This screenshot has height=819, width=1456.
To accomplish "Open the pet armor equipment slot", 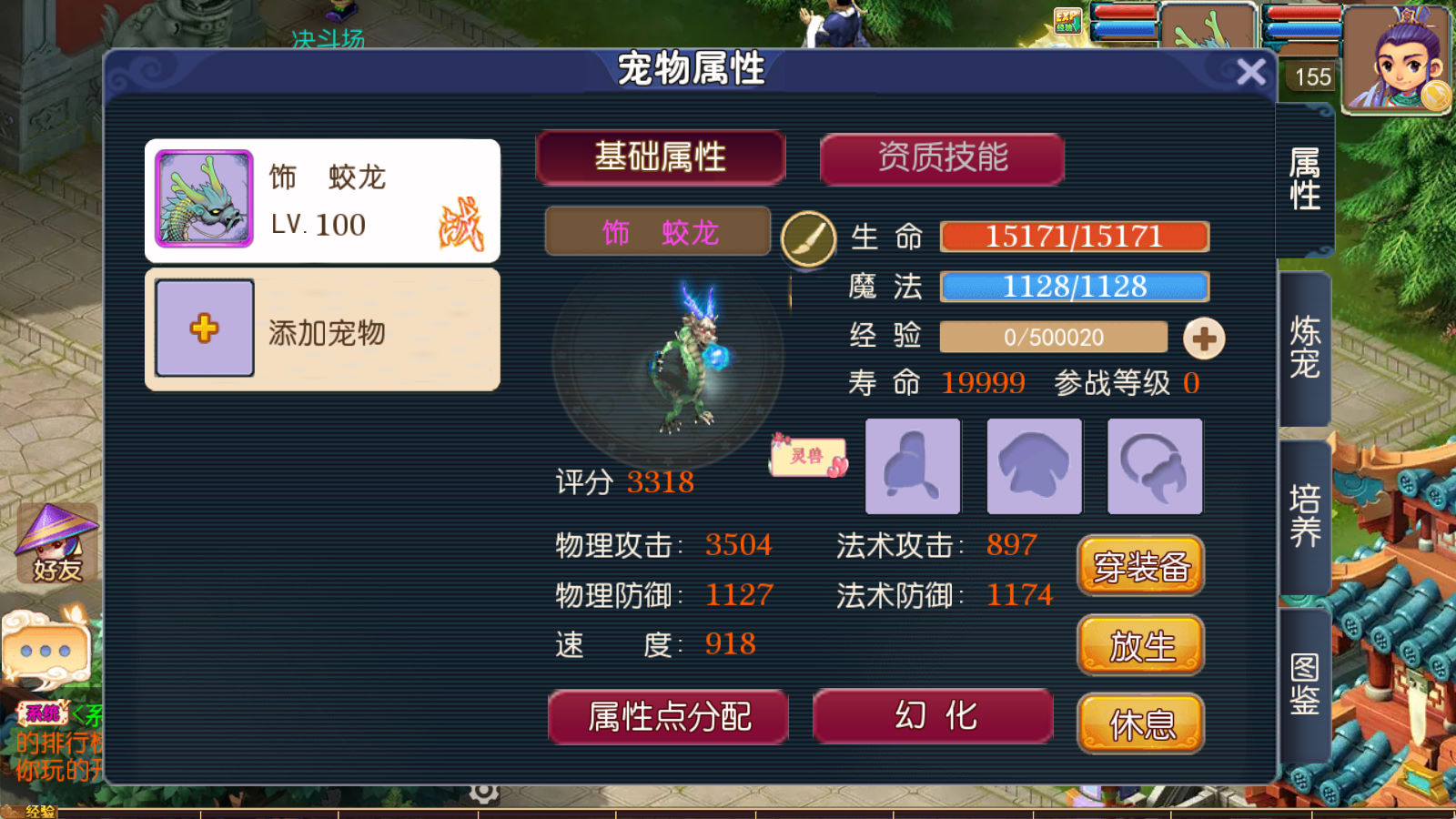I will tap(1034, 466).
